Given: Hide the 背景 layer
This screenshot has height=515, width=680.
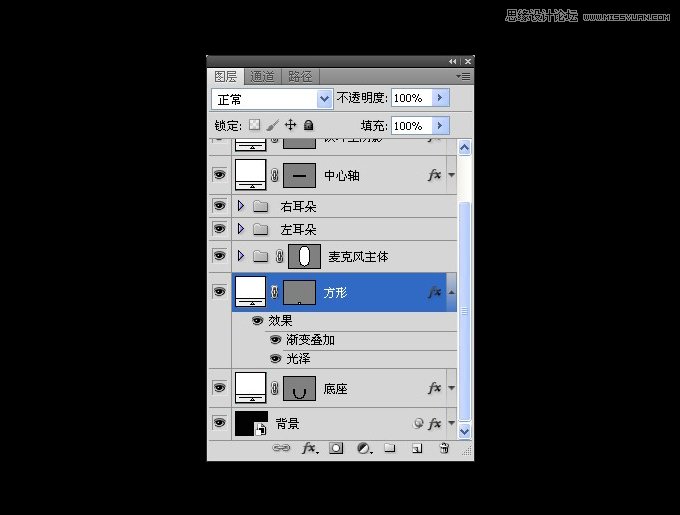Looking at the screenshot, I should tap(219, 422).
